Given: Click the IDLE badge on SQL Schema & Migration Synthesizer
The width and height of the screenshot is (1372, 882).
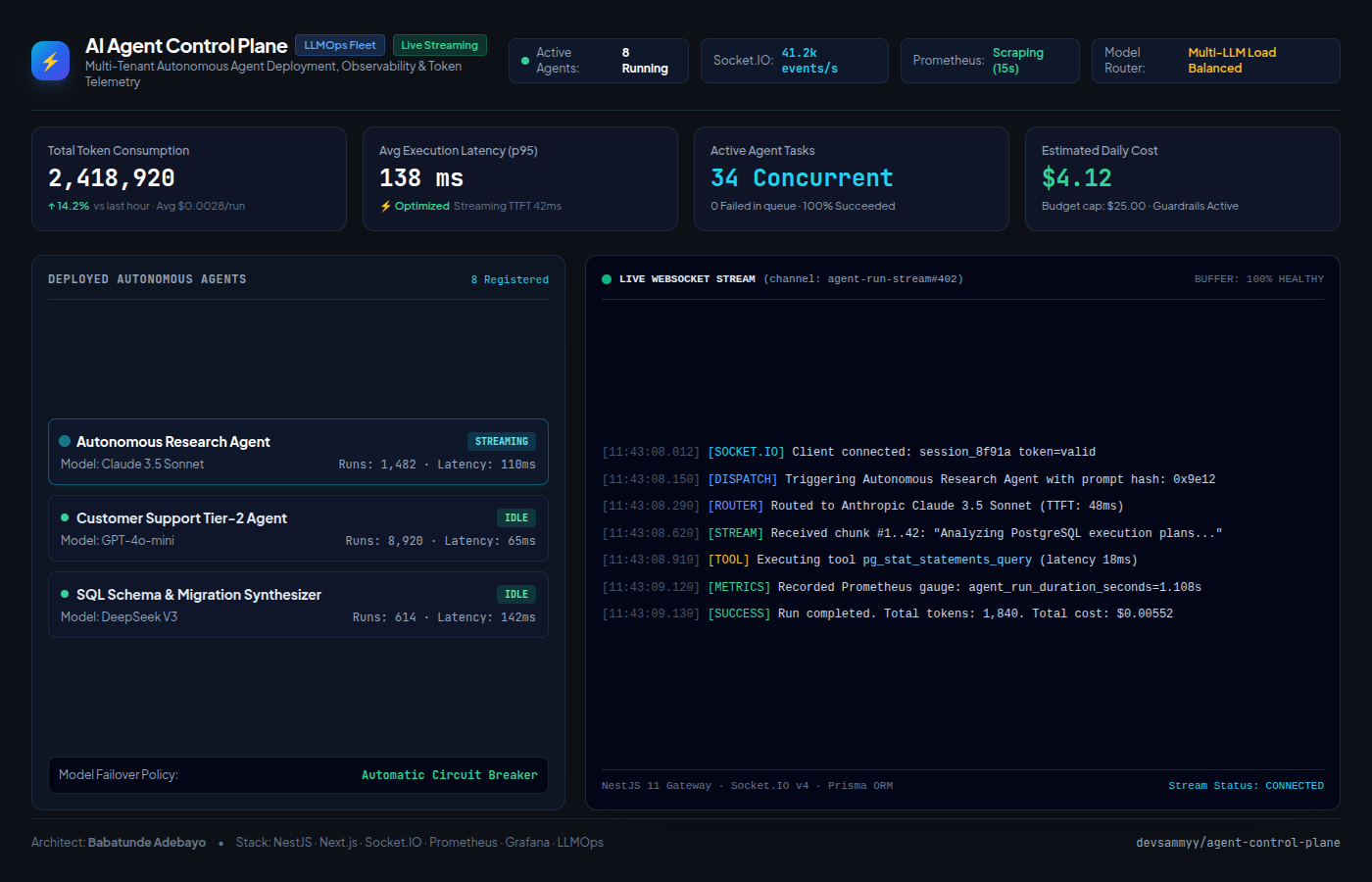Looking at the screenshot, I should [516, 595].
